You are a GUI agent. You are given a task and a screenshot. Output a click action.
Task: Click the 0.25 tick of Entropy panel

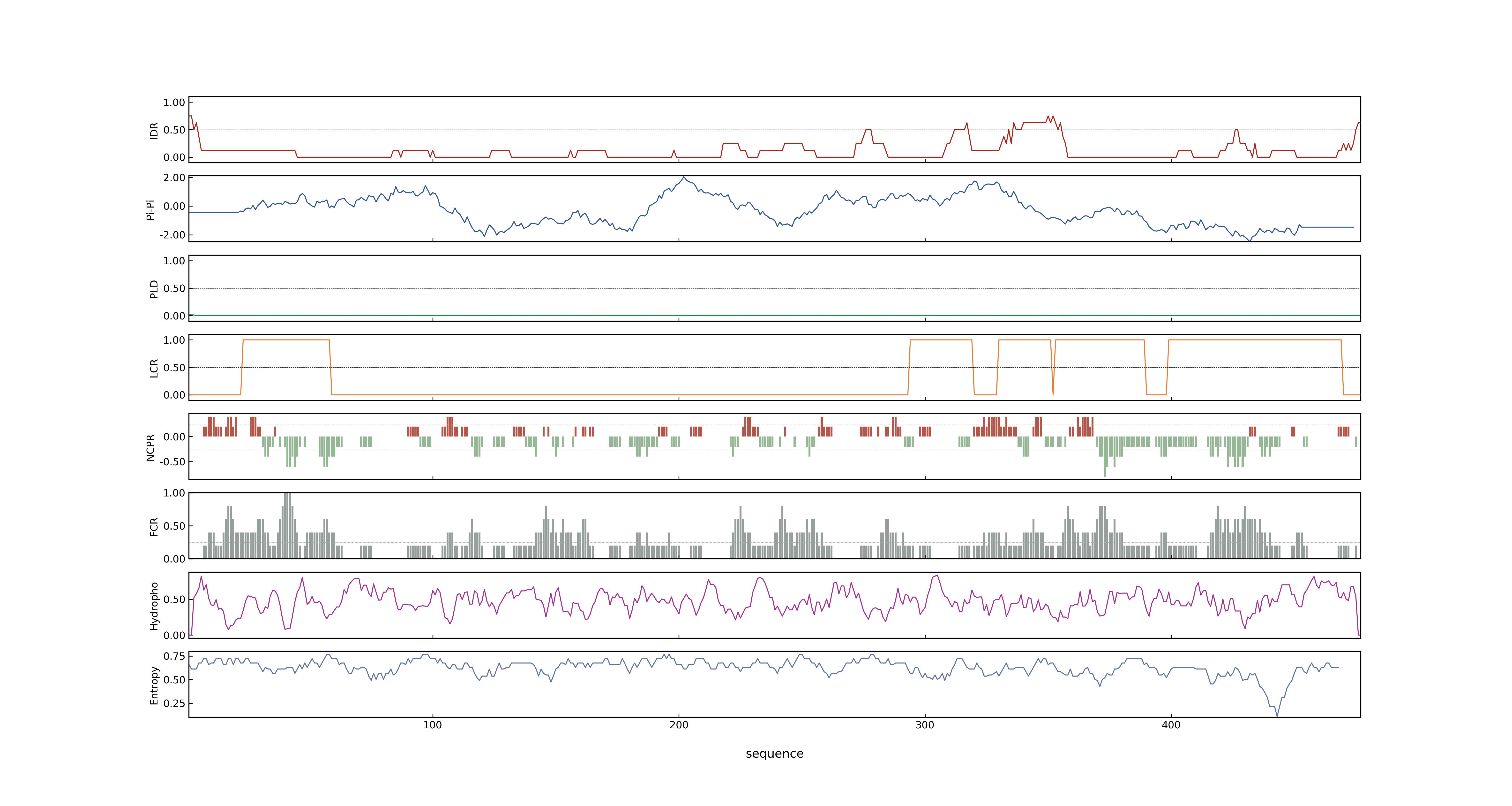(174, 703)
